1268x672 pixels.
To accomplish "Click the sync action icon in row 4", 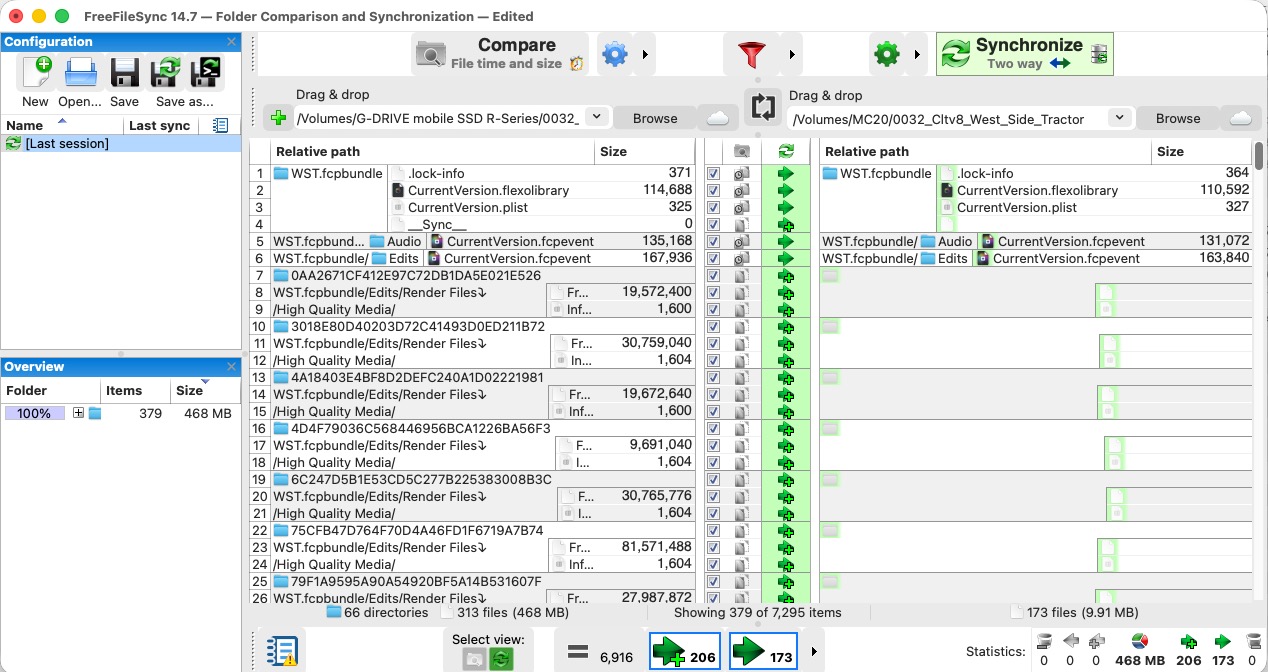I will (x=786, y=224).
